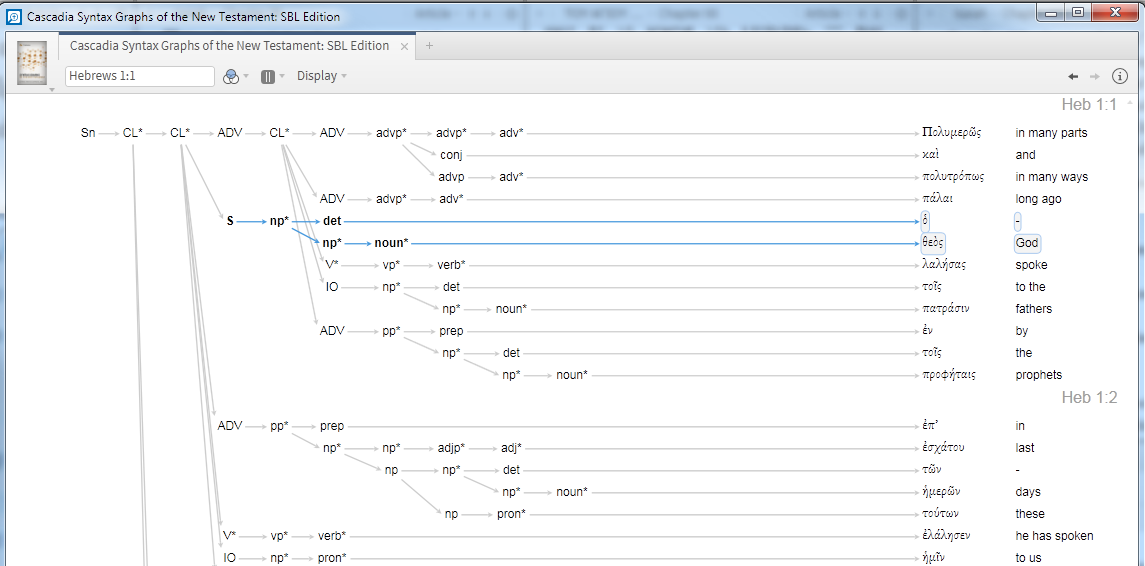Select the Greek word πολυτρόπως
Screen dimensions: 1145x566
click(x=954, y=177)
